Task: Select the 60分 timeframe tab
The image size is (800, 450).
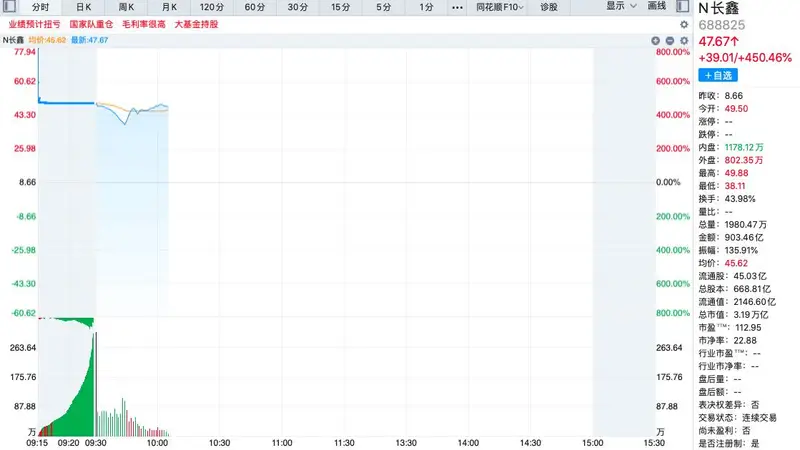Action: tap(255, 7)
